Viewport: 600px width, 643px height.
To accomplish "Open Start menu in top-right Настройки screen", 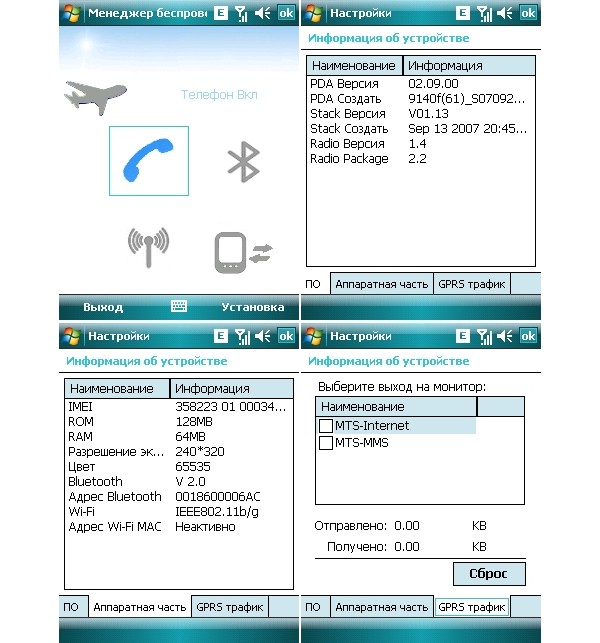I will pyautogui.click(x=314, y=13).
